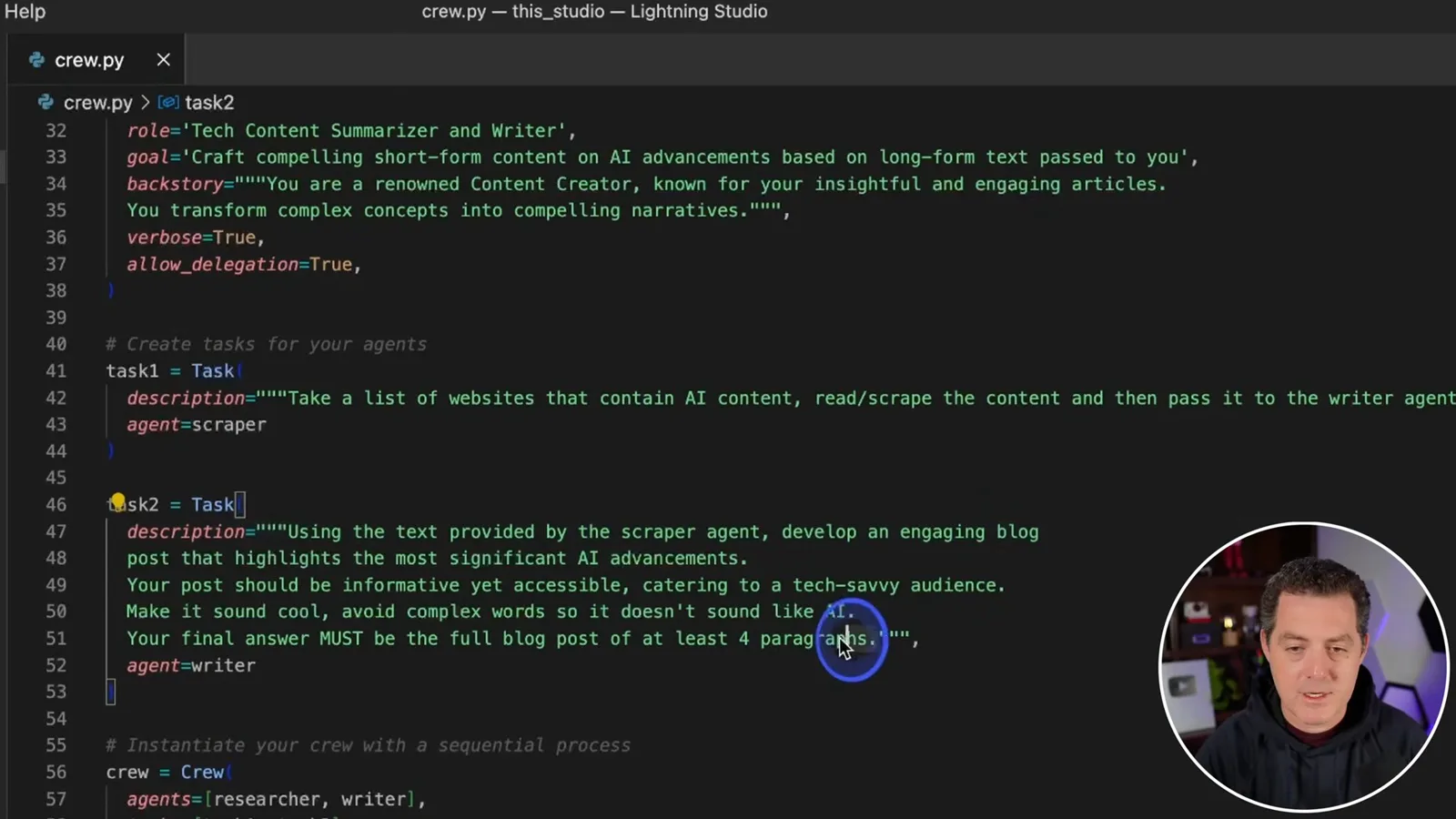Click line number 46 in the gutter

tap(56, 505)
